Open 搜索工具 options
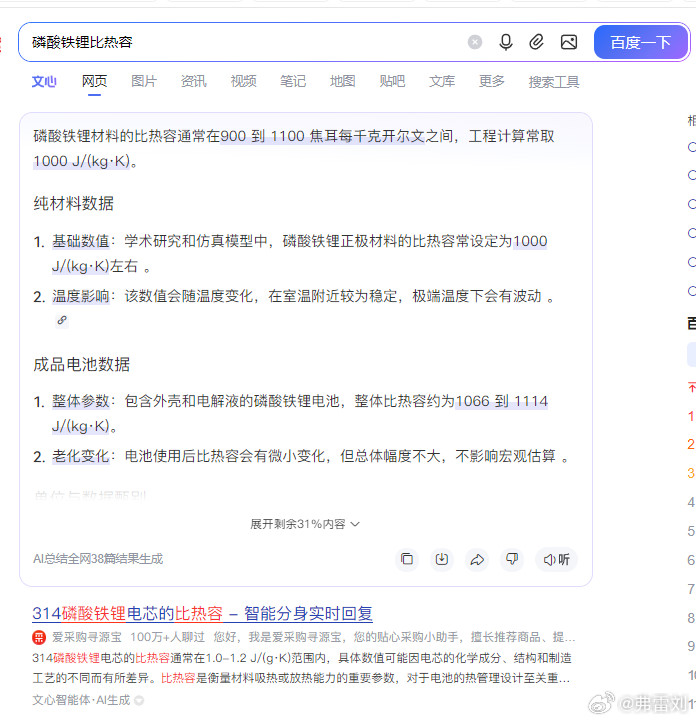The image size is (696, 722). pyautogui.click(x=554, y=82)
